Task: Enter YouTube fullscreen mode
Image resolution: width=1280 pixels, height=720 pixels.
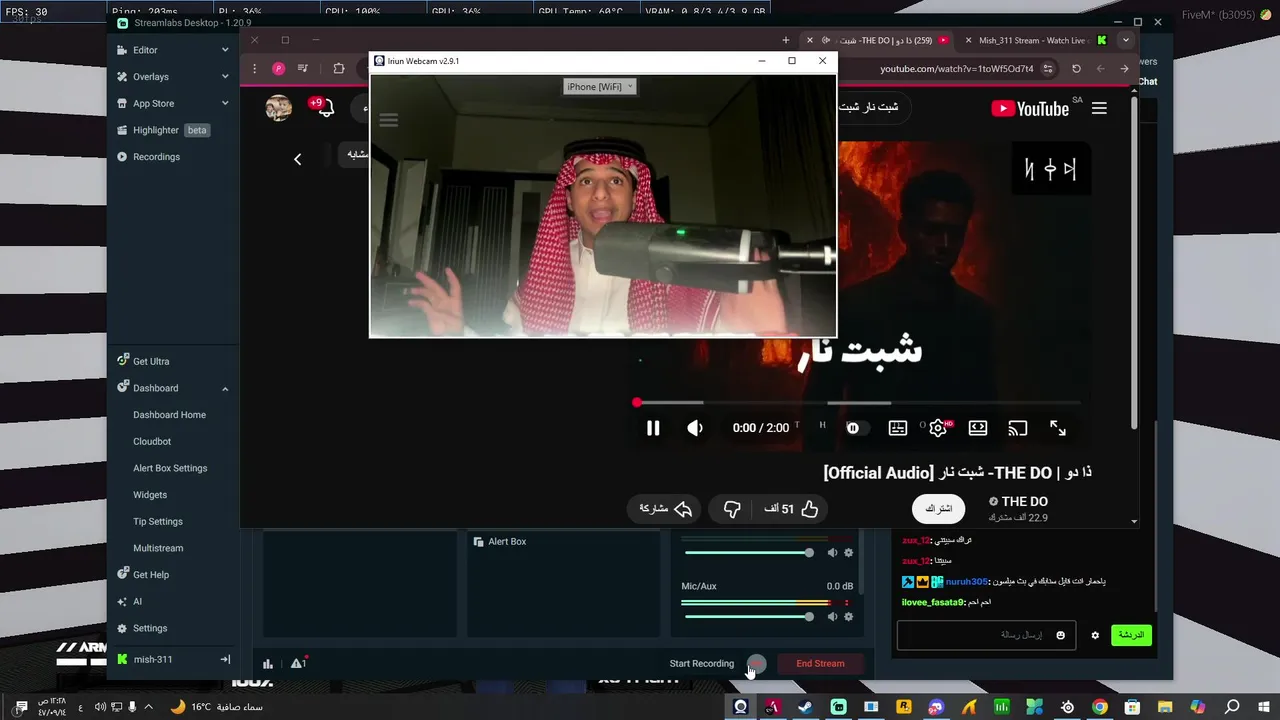Action: pos(1058,428)
